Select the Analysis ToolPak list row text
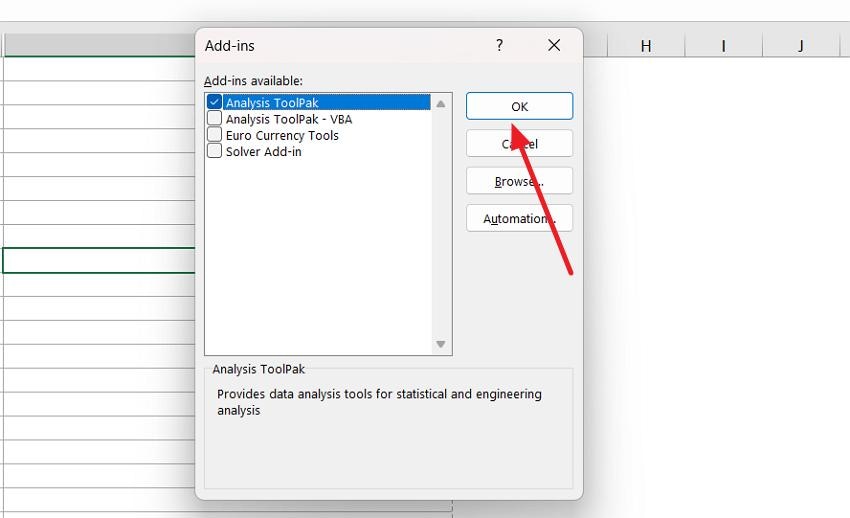This screenshot has width=850, height=518. (x=272, y=102)
